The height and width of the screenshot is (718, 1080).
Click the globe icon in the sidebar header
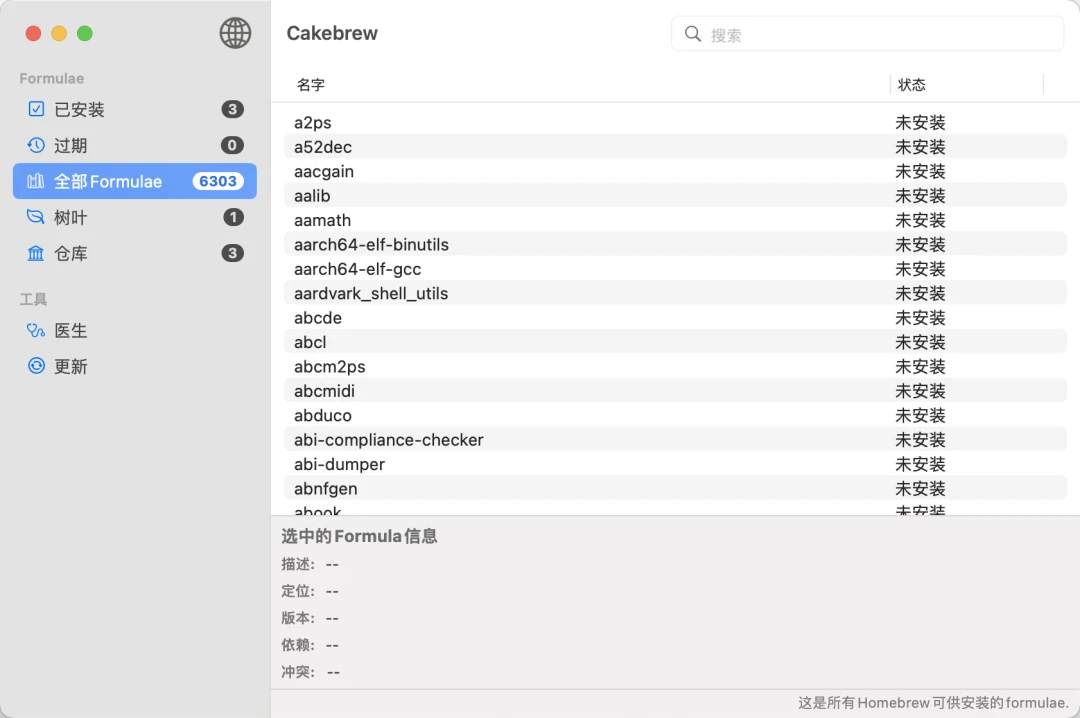[x=235, y=33]
